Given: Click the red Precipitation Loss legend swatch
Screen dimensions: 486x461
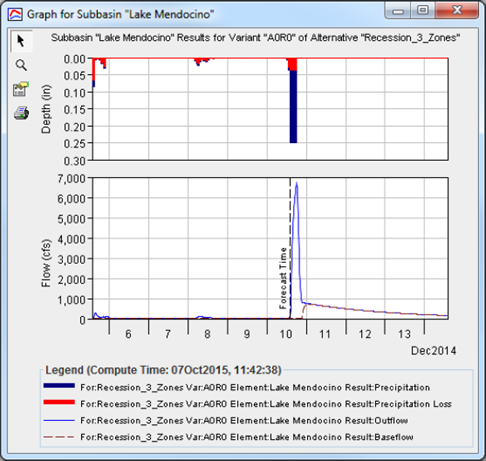Looking at the screenshot, I should click(59, 402).
